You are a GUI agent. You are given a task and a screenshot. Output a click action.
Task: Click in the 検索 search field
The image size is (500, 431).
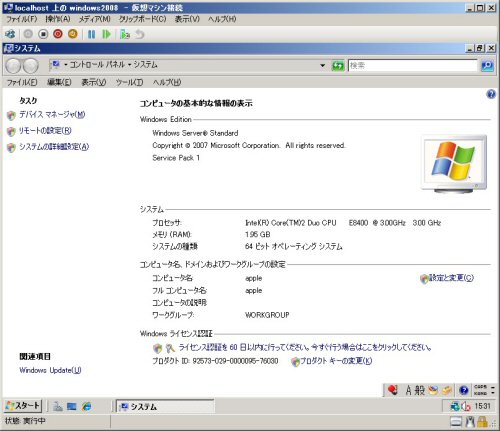[413, 65]
